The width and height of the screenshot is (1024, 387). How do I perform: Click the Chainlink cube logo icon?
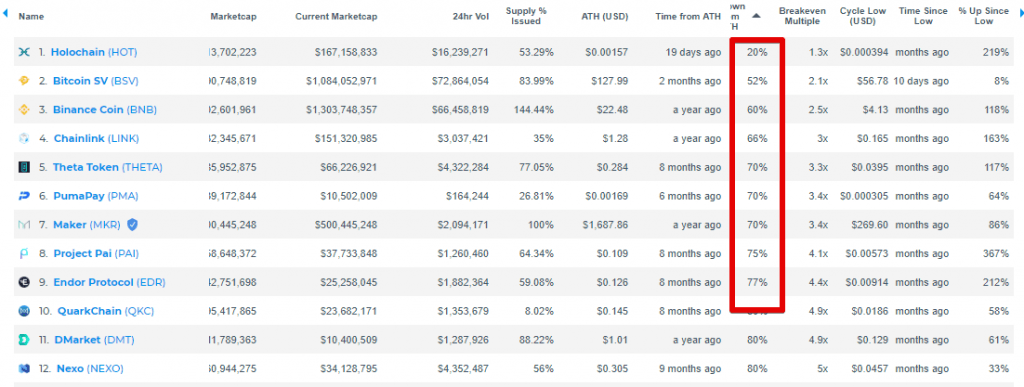coord(24,138)
